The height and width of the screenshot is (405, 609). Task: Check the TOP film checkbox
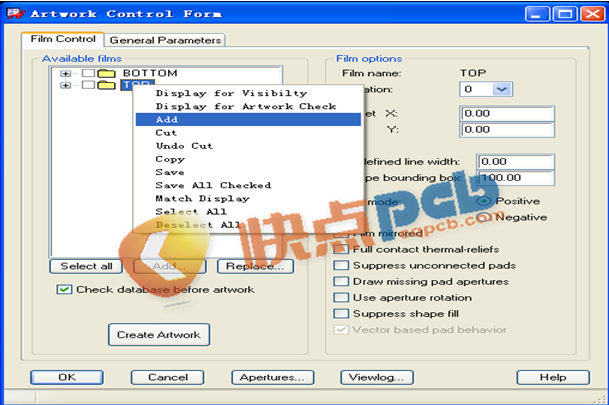coord(89,85)
